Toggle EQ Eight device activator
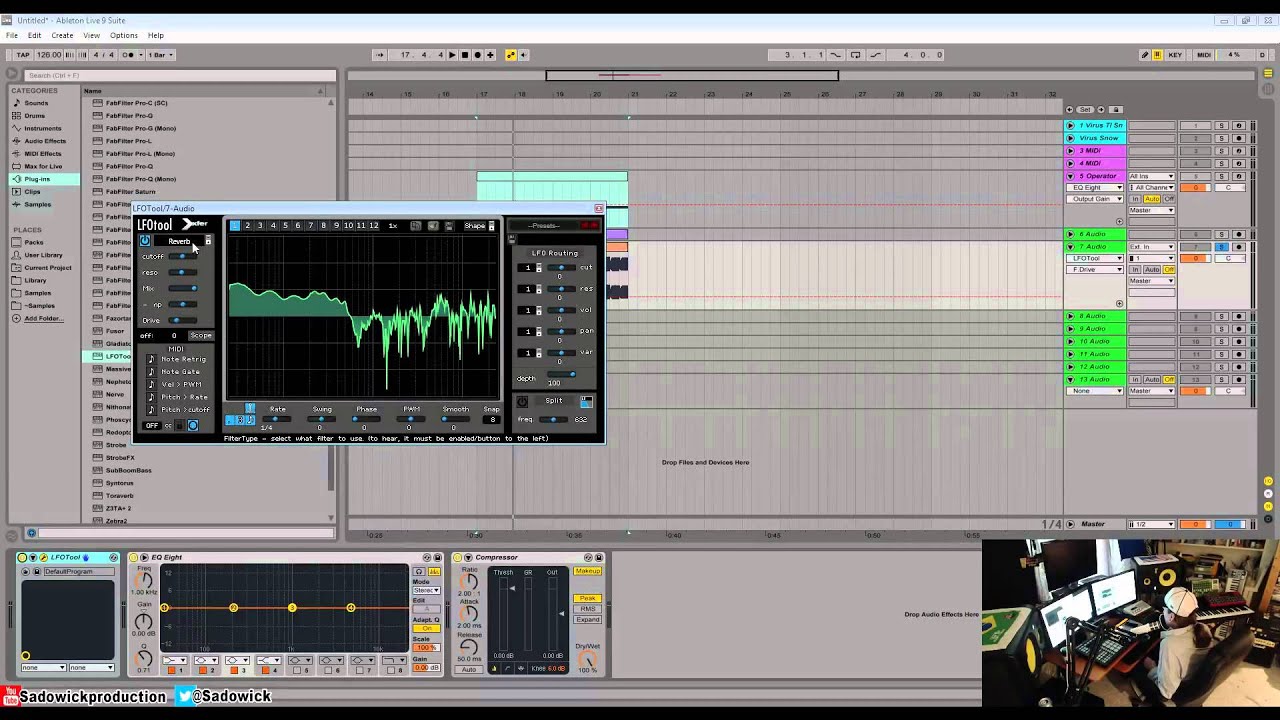Image resolution: width=1280 pixels, height=720 pixels. pyautogui.click(x=134, y=557)
